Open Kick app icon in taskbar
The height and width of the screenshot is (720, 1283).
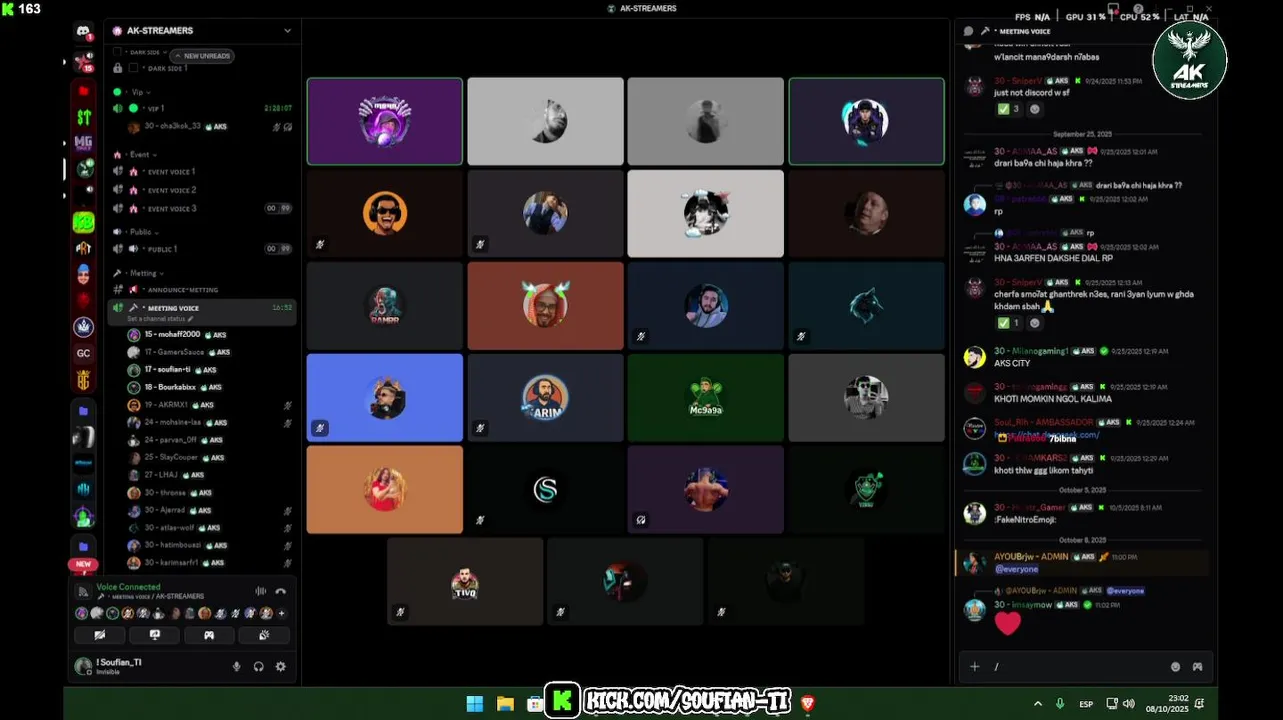[x=562, y=701]
